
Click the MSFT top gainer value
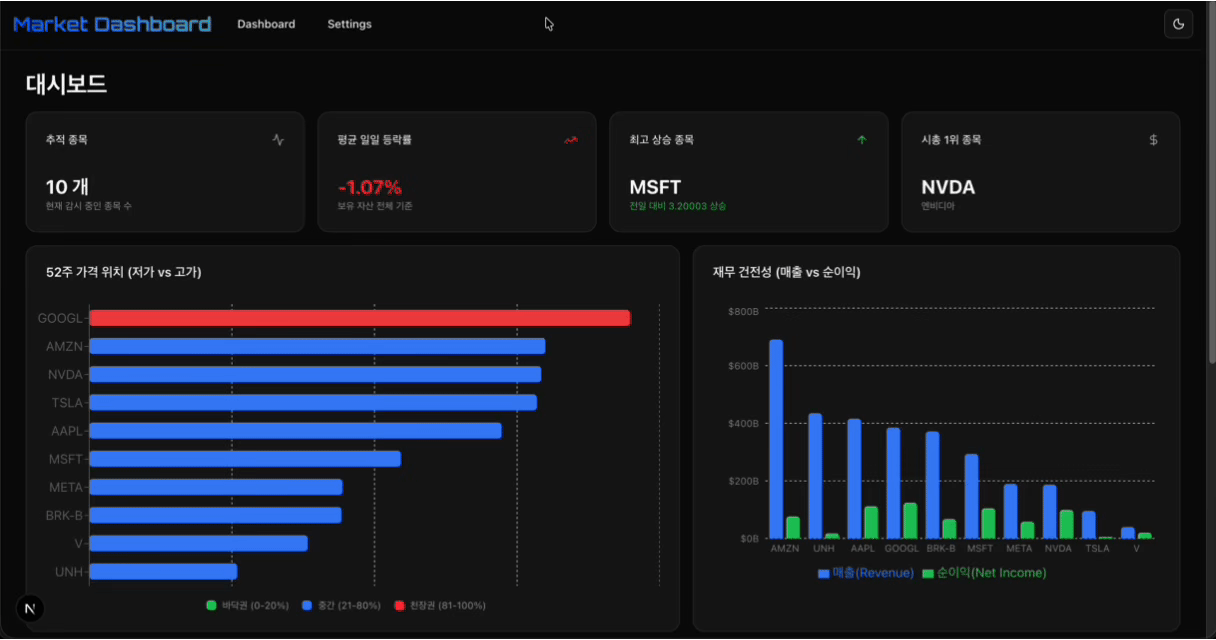click(655, 187)
